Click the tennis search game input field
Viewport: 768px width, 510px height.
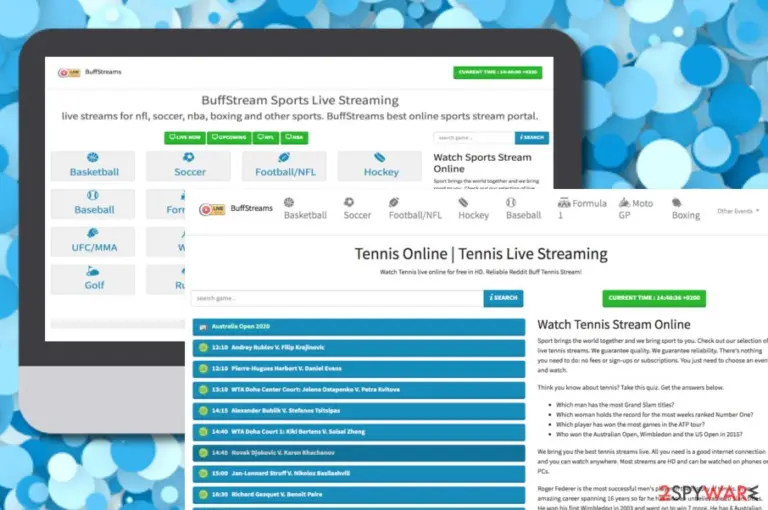click(337, 298)
